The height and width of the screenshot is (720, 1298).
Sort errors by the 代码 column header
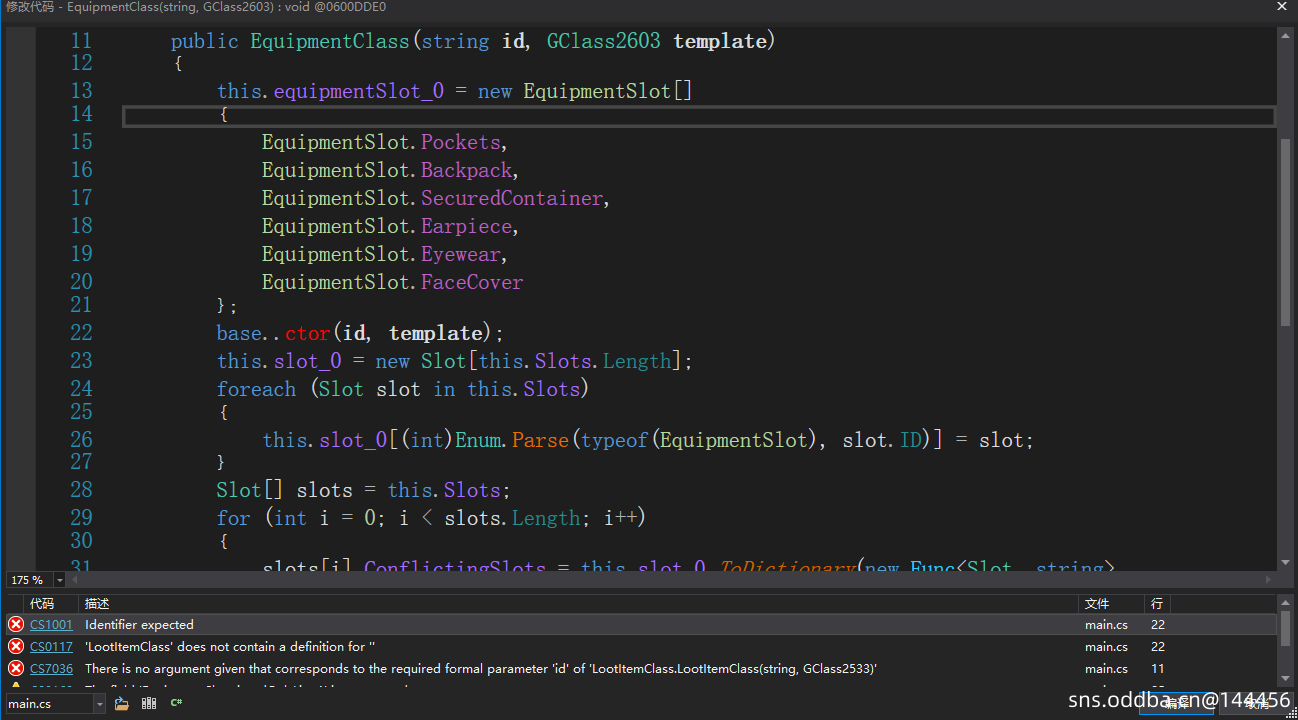tap(42, 604)
